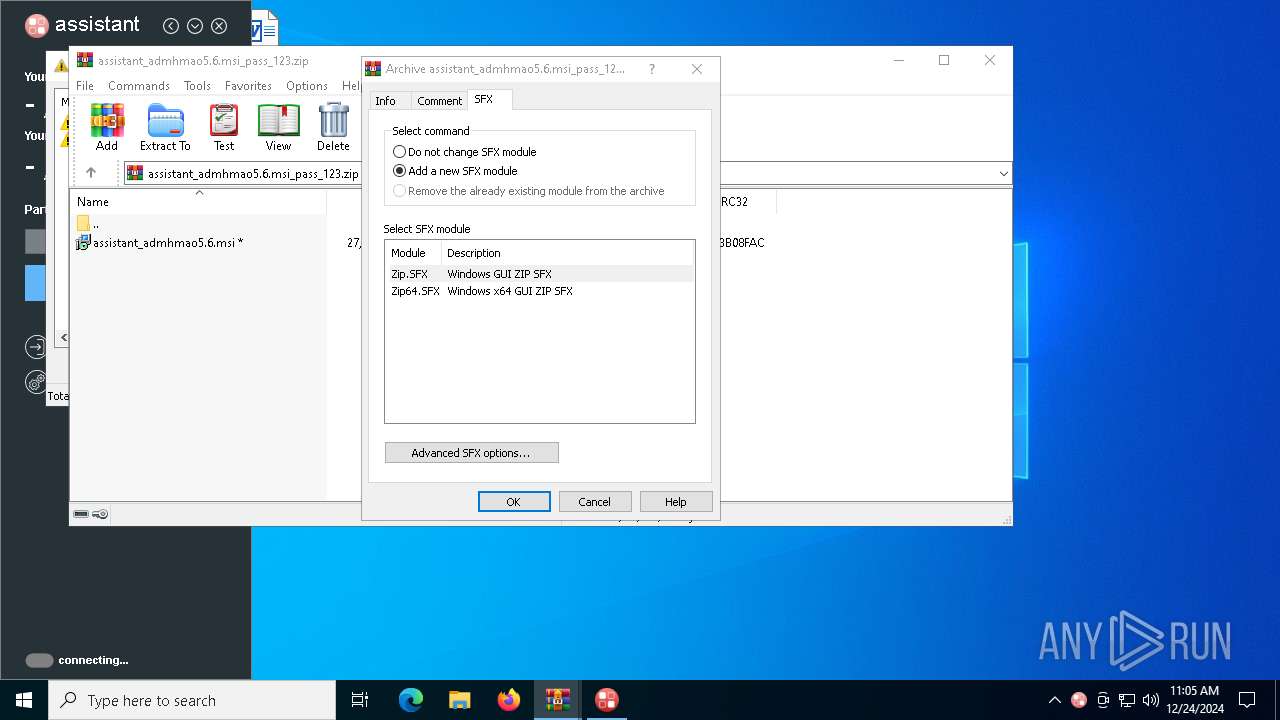Open the Options menu
The height and width of the screenshot is (720, 1280).
point(307,86)
